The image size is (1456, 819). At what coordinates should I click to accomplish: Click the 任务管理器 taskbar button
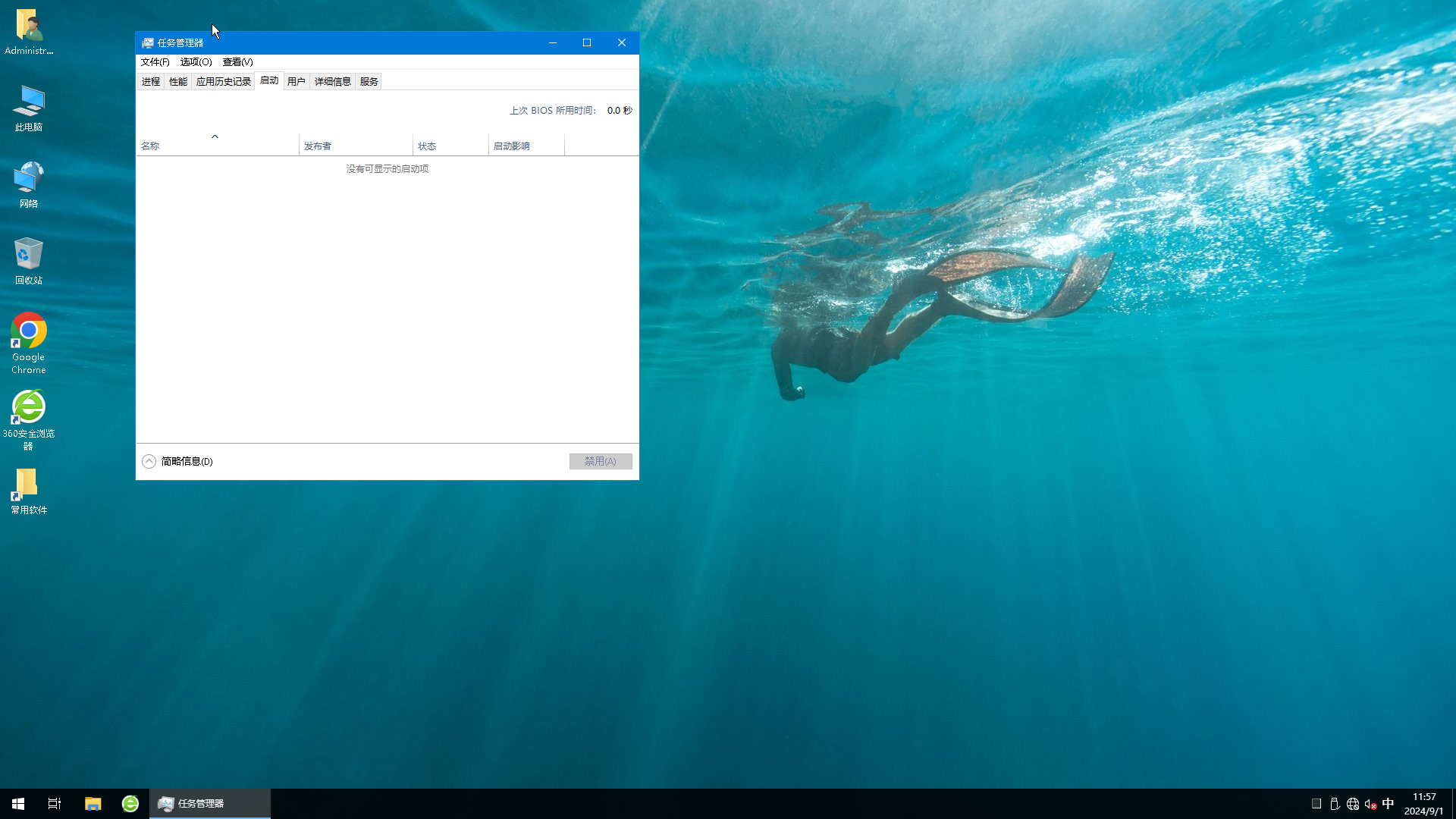tap(210, 804)
